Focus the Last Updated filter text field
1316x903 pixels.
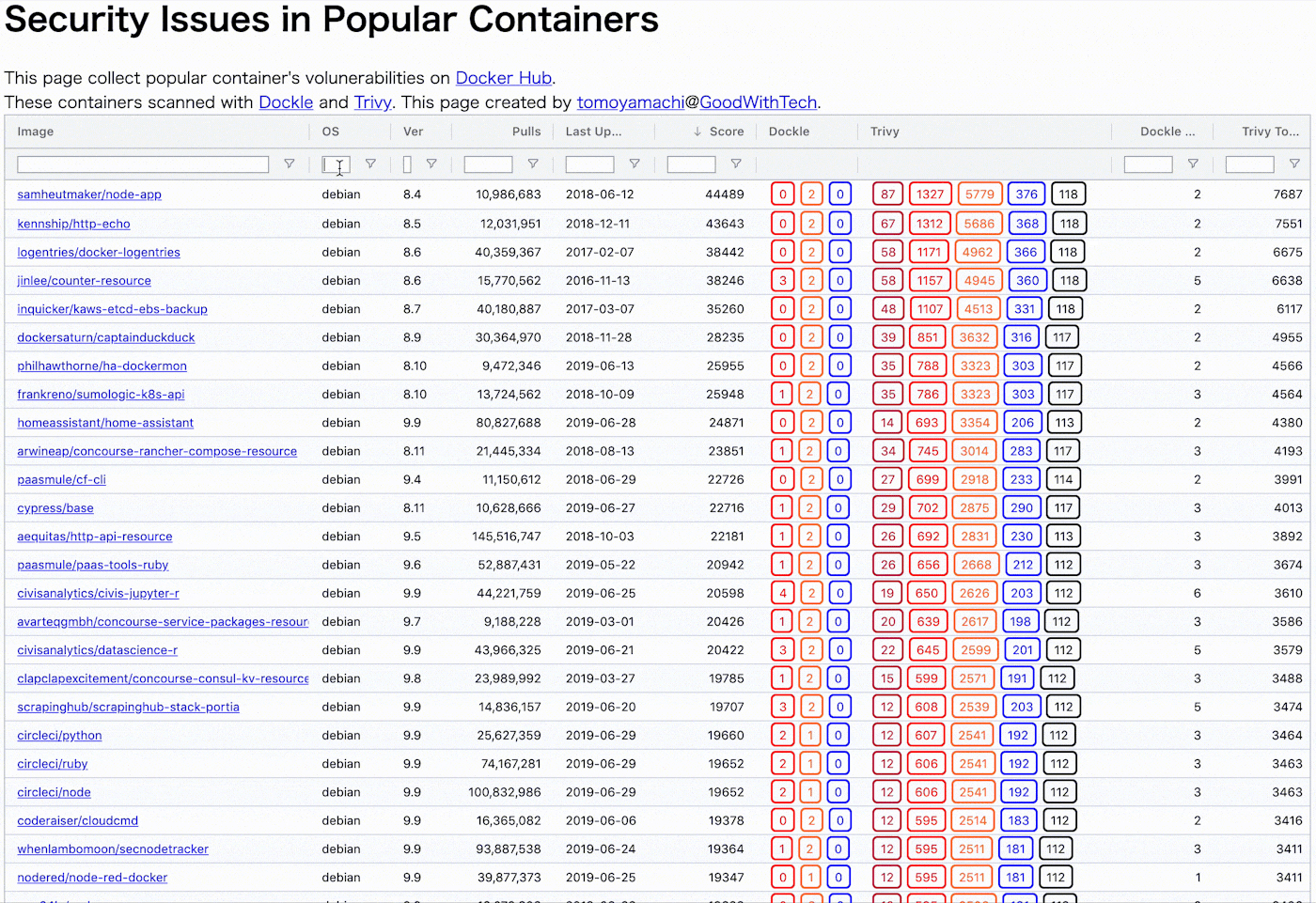(x=589, y=164)
